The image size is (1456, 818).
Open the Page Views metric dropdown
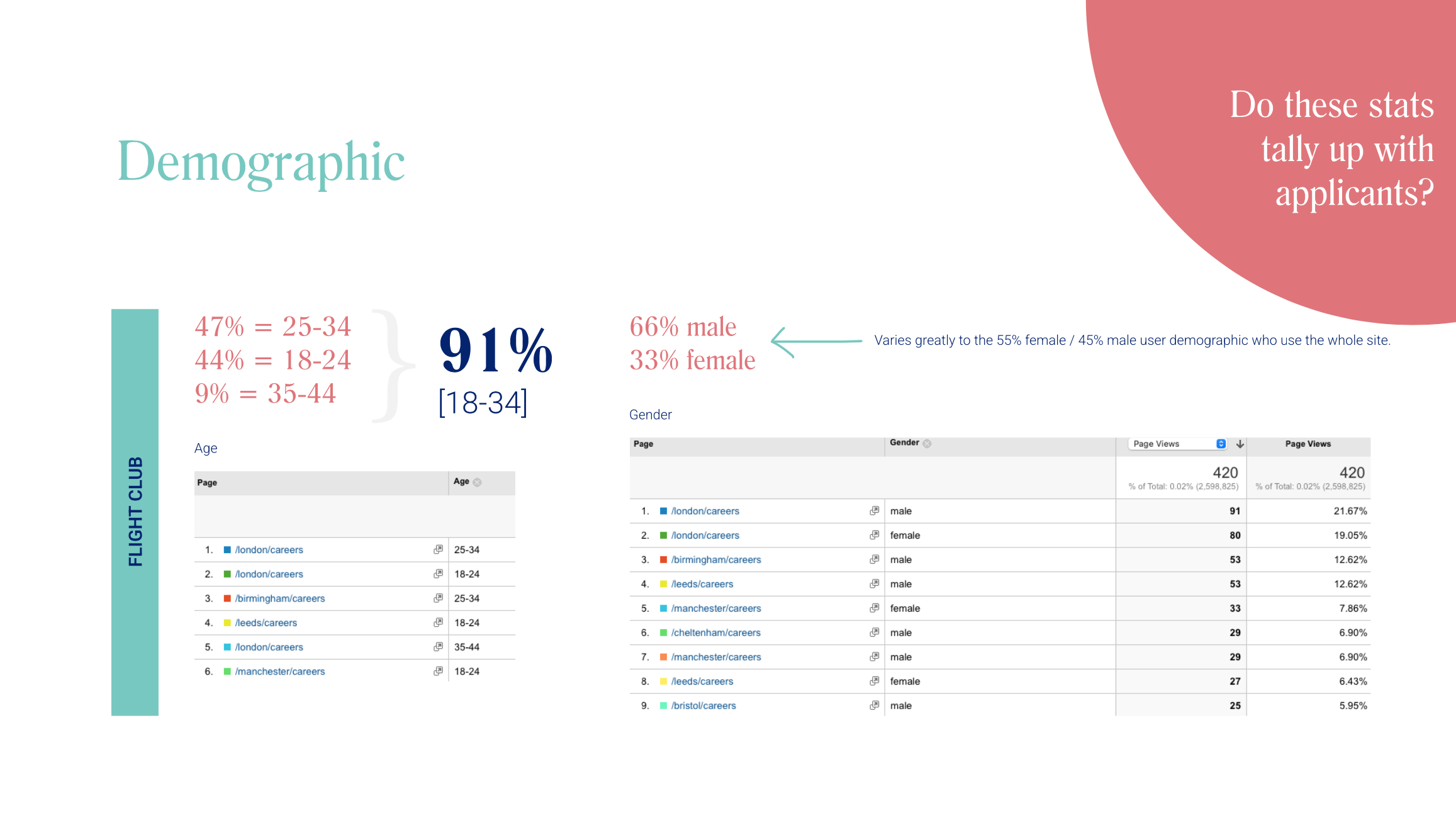coord(1177,444)
